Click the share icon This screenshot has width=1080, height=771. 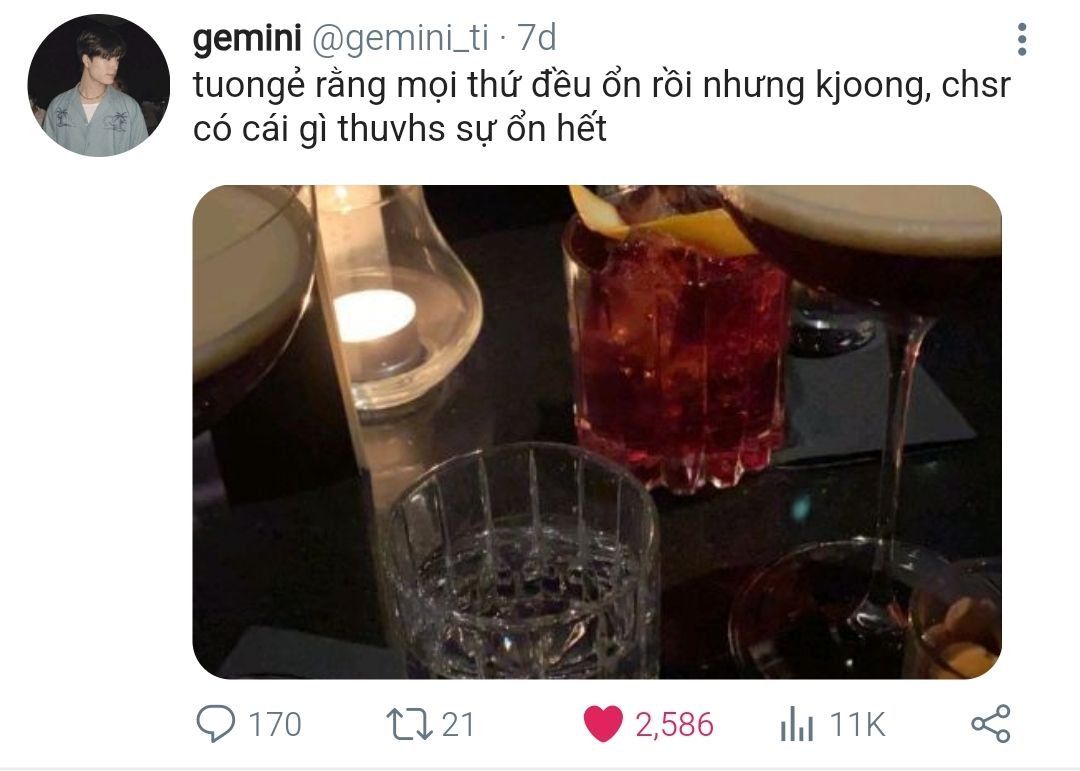pos(990,723)
